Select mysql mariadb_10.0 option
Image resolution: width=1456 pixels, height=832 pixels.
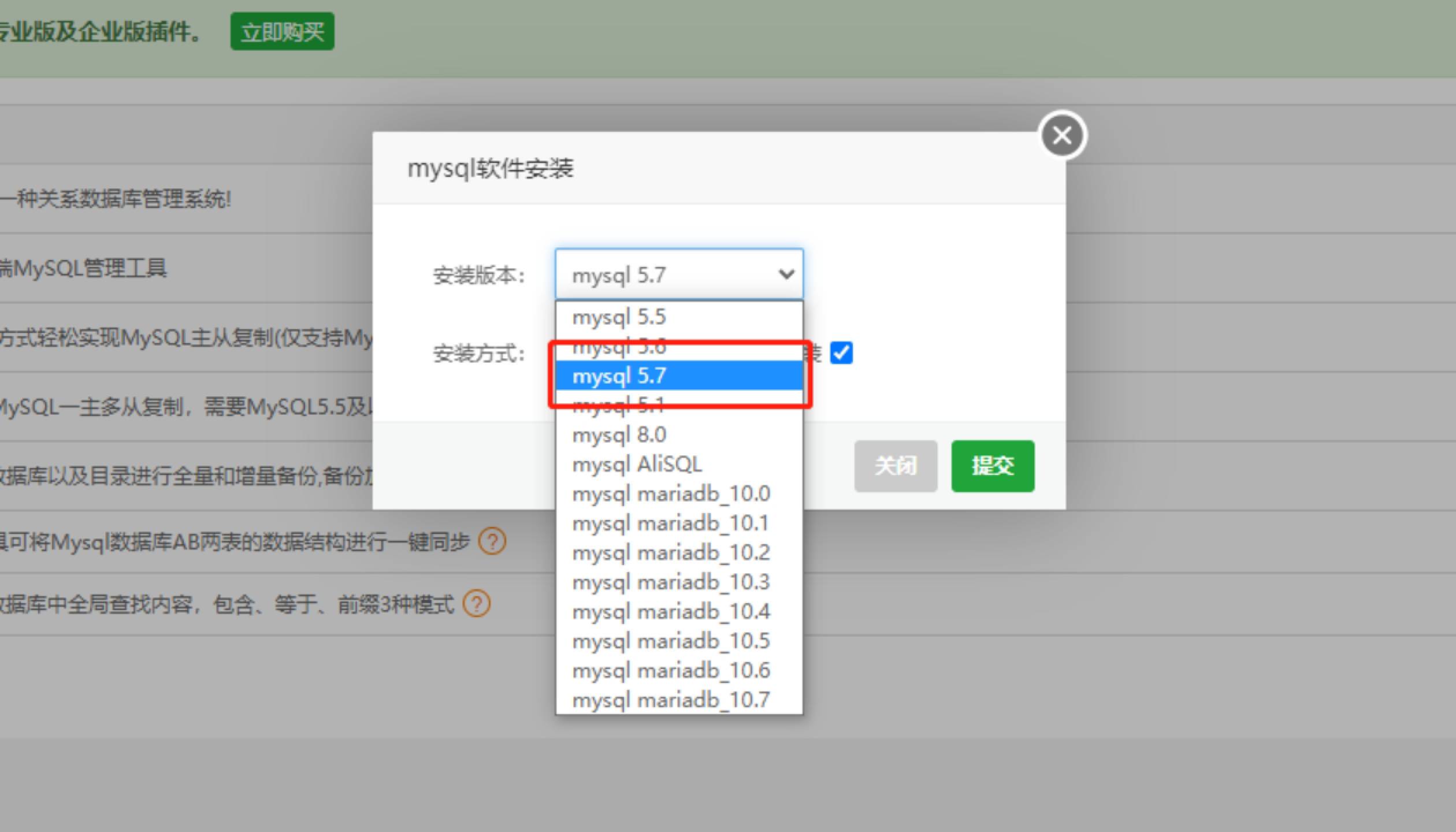tap(679, 493)
